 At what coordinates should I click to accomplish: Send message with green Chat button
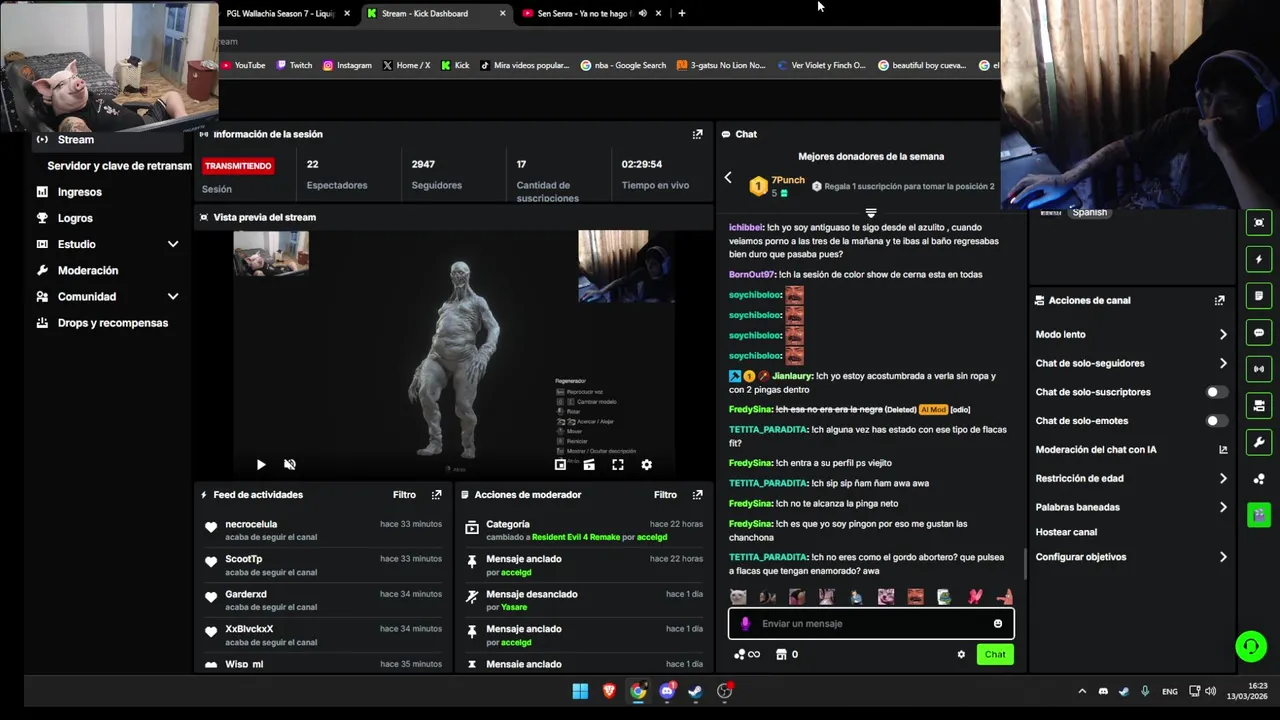pyautogui.click(x=995, y=655)
